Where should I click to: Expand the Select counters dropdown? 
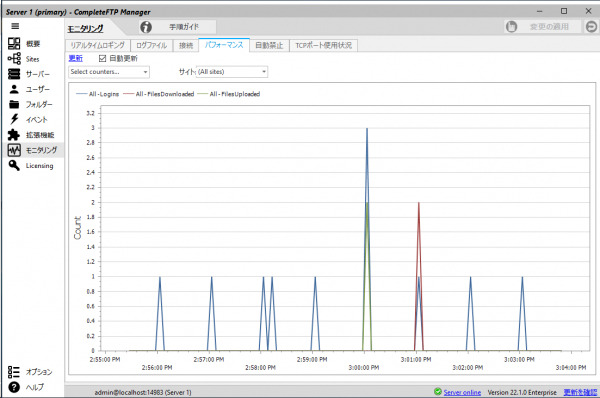109,72
